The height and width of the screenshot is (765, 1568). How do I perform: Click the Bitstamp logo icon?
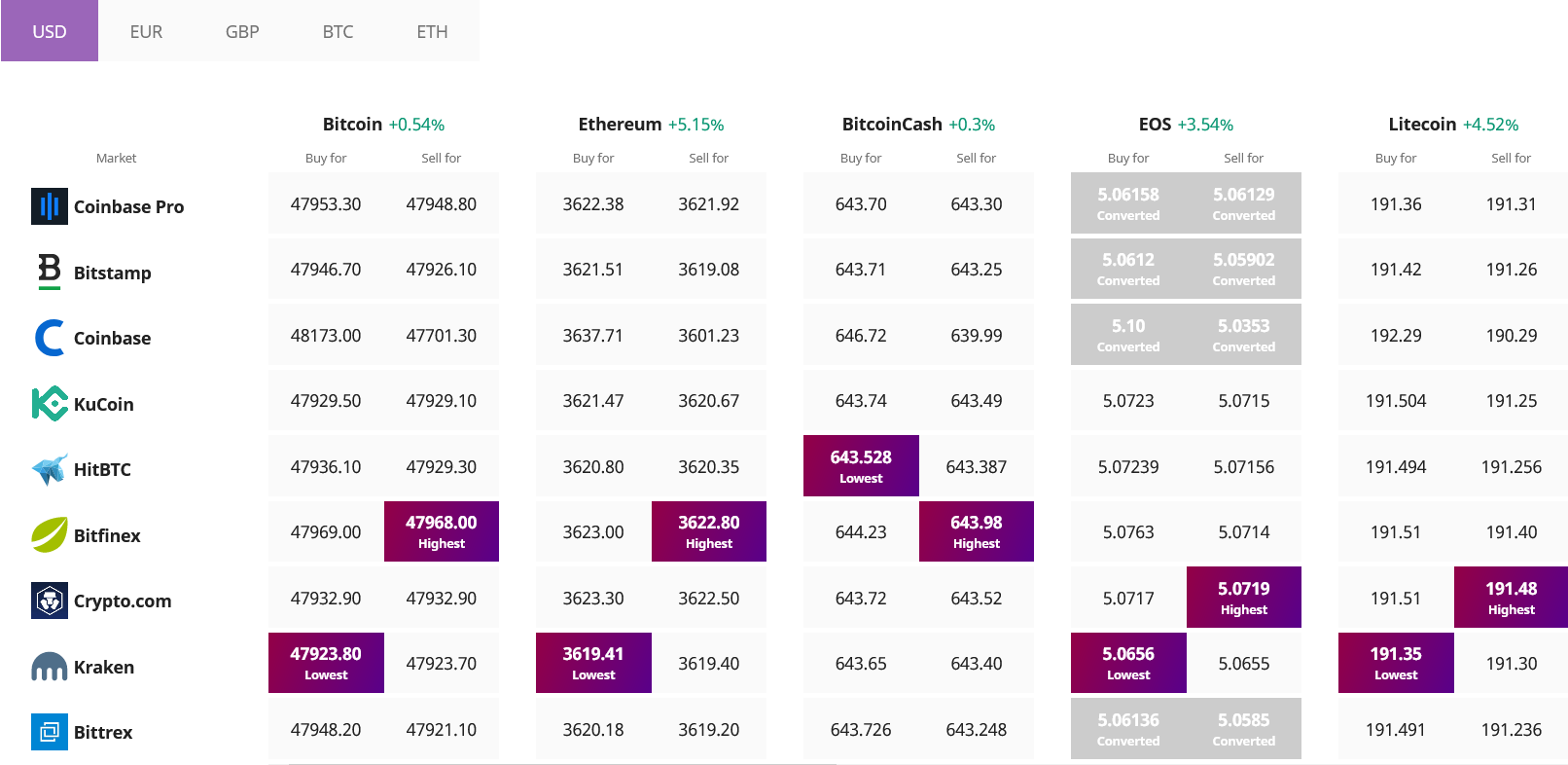click(50, 272)
